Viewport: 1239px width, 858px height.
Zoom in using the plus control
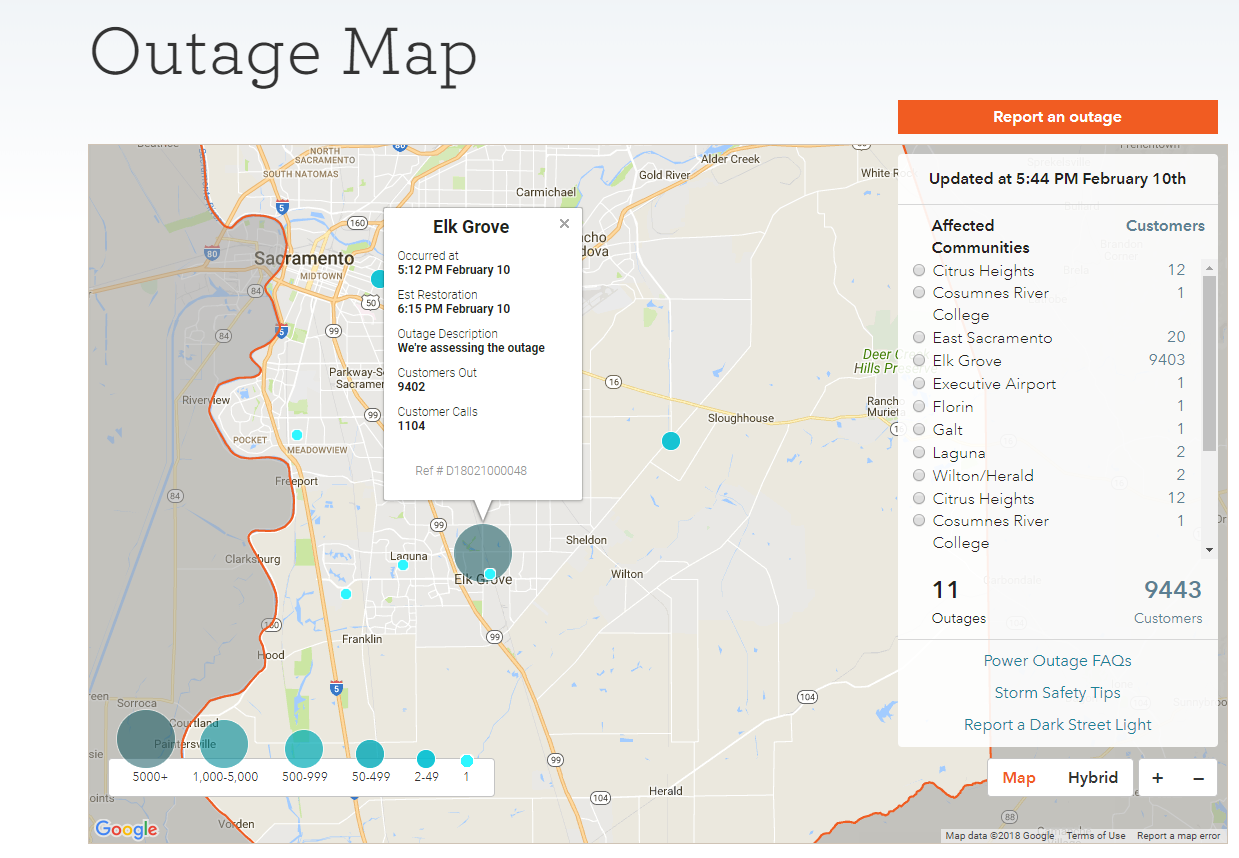click(x=1156, y=777)
